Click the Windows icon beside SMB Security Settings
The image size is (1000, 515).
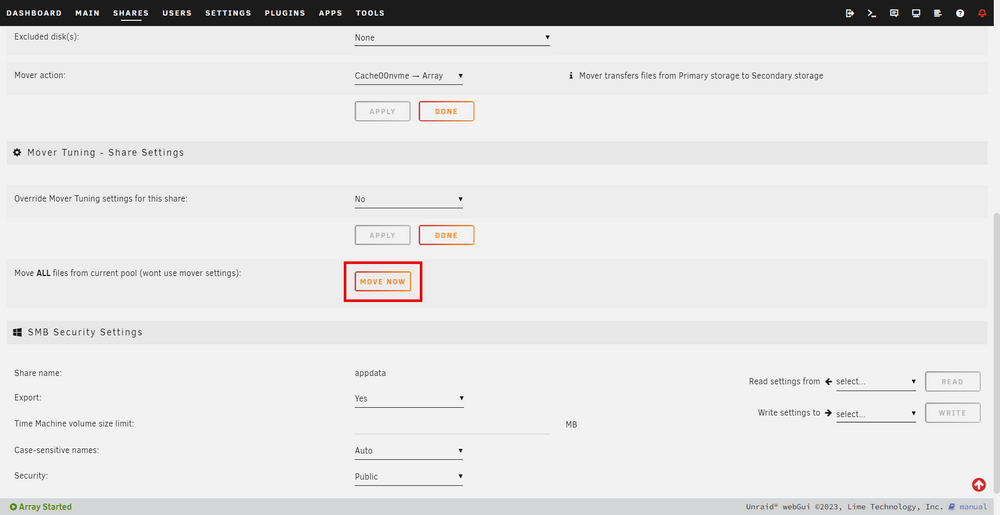[x=18, y=332]
